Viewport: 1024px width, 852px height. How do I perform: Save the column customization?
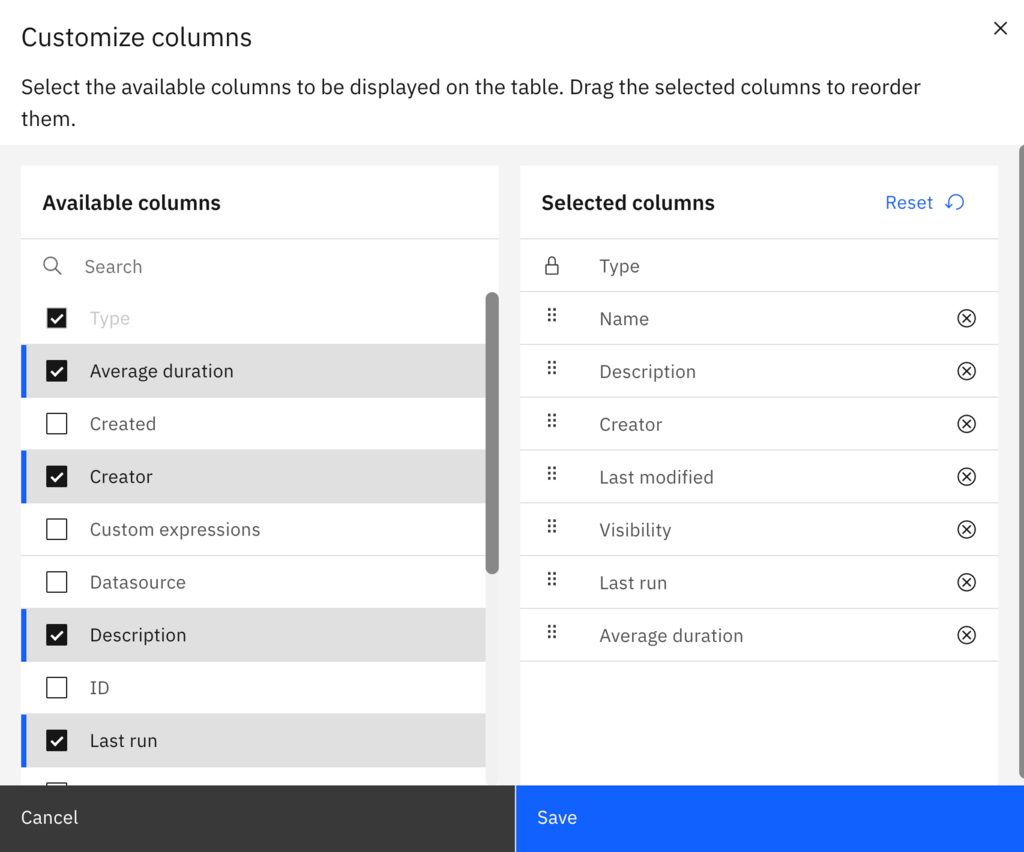tap(769, 818)
